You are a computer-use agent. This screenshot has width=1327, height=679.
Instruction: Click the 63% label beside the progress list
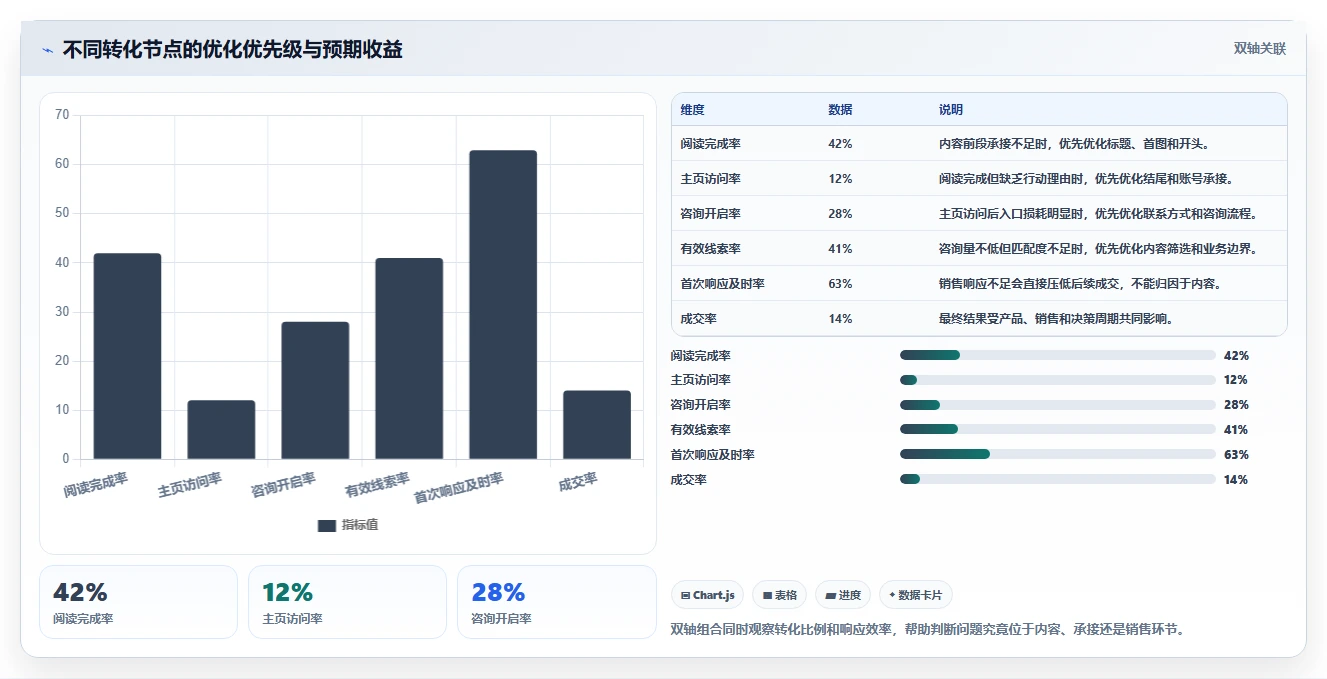click(x=1236, y=455)
